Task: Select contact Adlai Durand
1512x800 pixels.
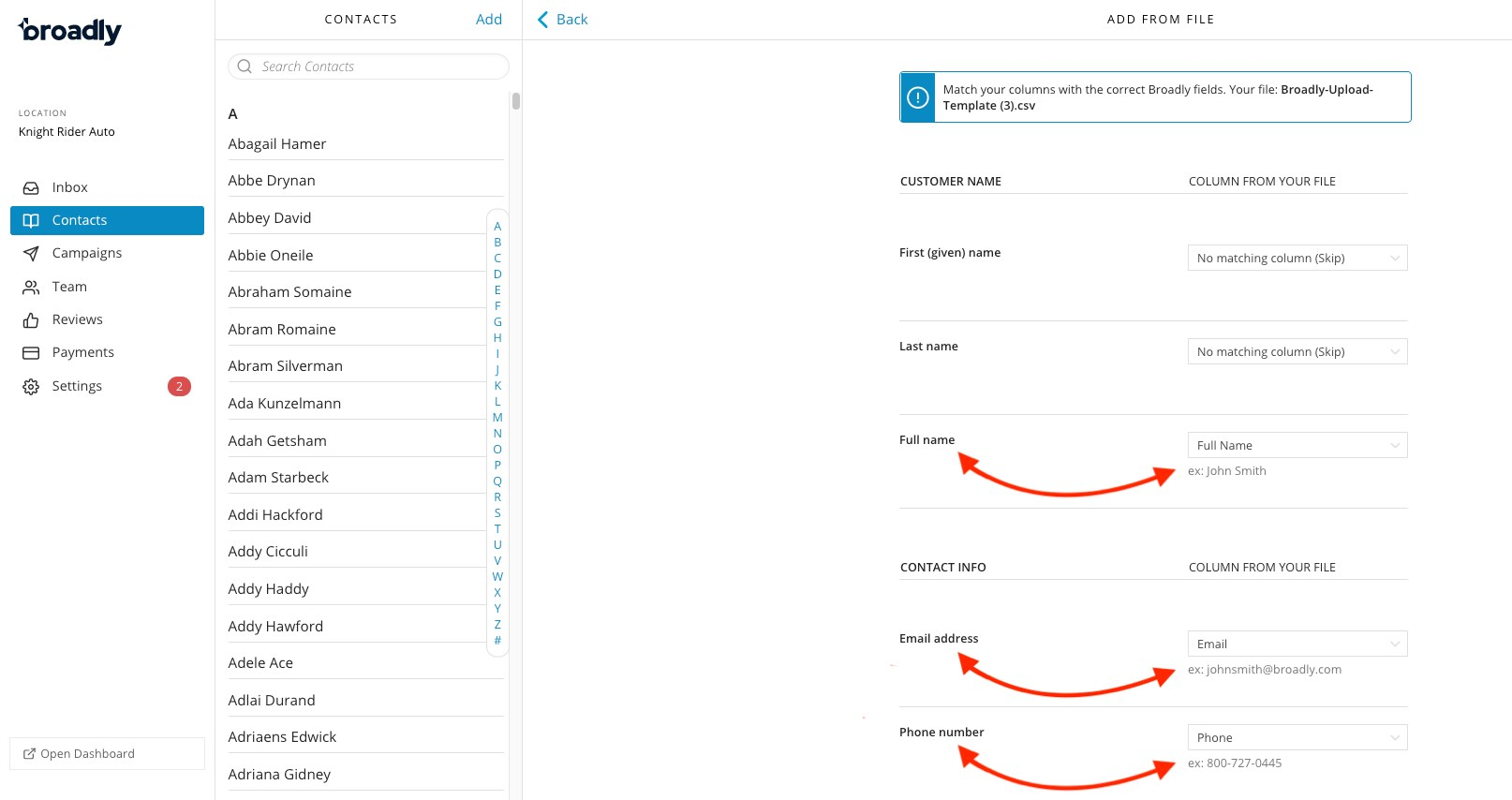Action: [365, 700]
